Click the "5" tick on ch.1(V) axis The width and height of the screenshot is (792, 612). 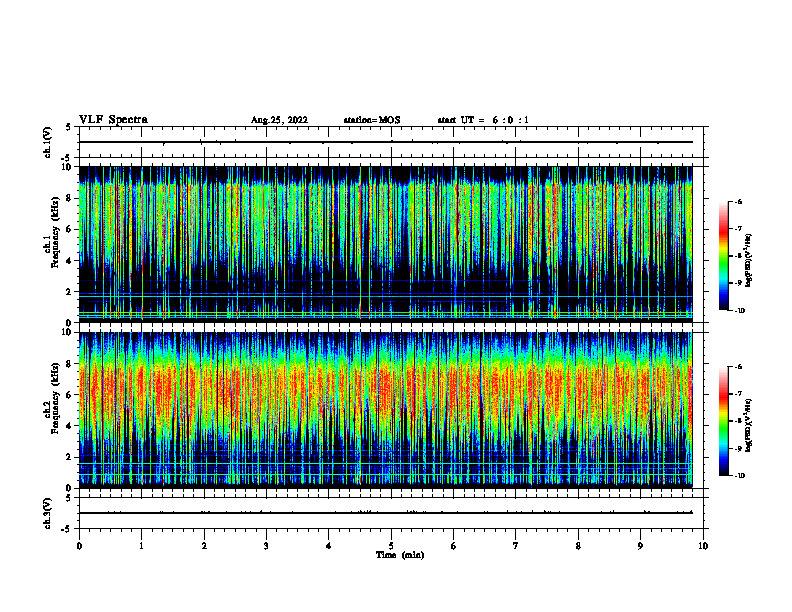(x=68, y=127)
